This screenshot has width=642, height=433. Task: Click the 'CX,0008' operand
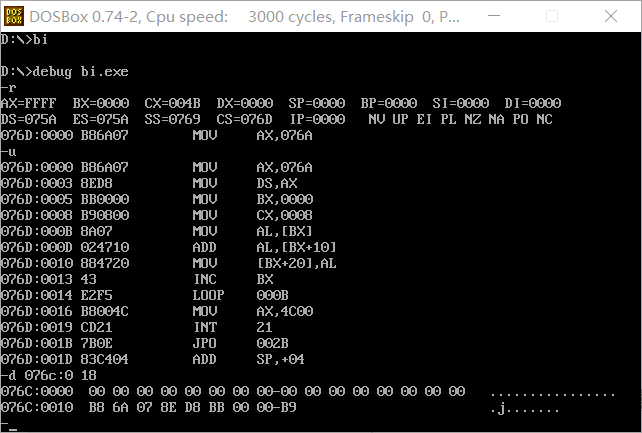pyautogui.click(x=285, y=215)
